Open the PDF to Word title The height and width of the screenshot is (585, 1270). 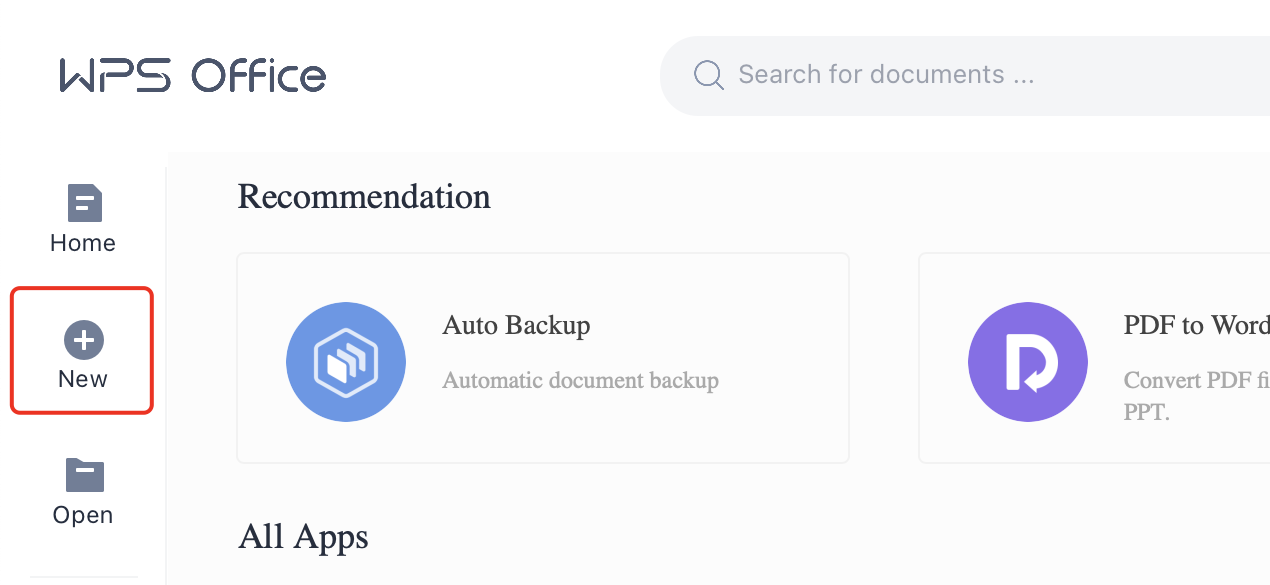point(1196,326)
